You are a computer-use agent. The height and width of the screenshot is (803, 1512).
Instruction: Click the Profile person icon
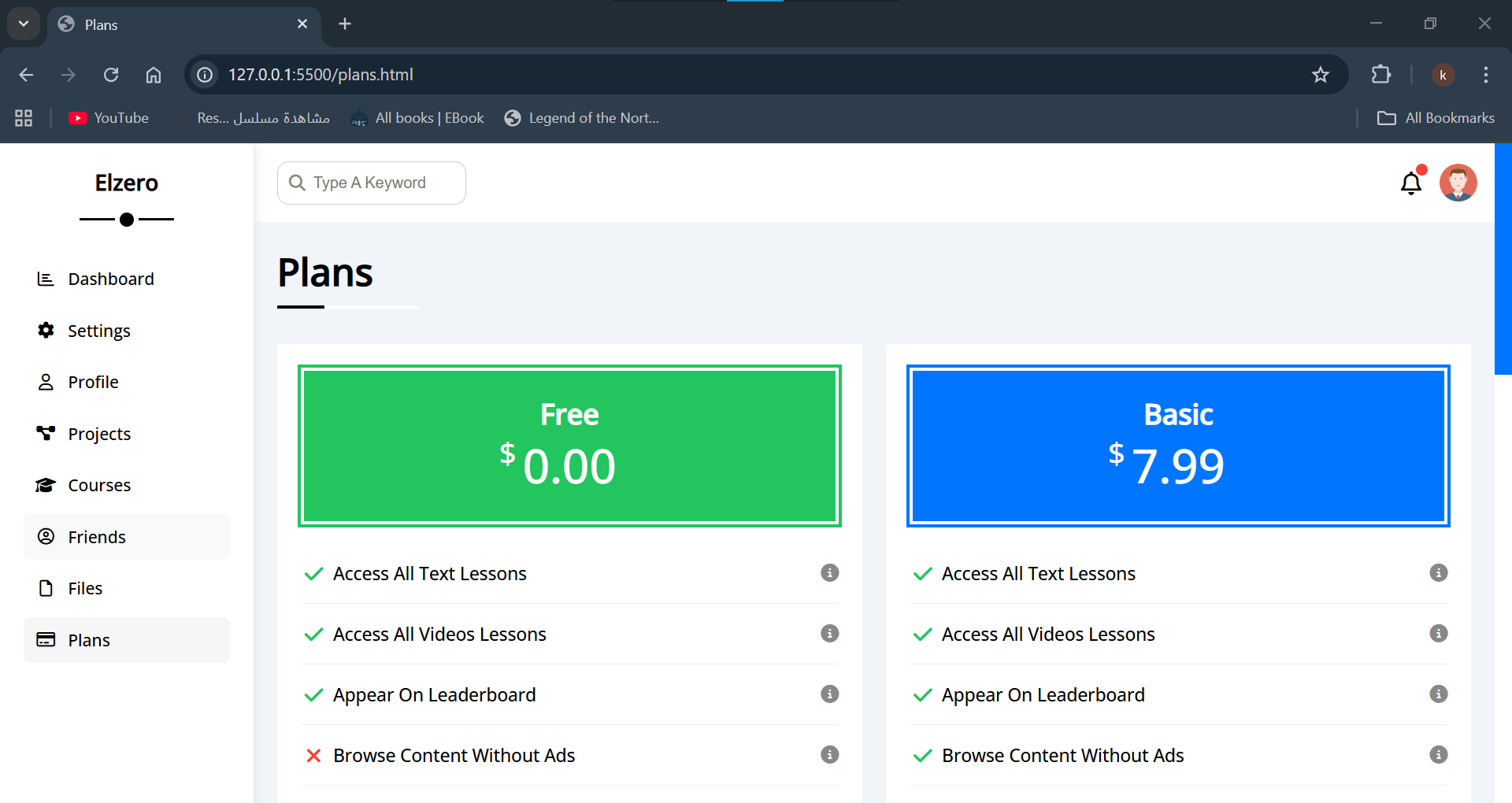tap(45, 381)
